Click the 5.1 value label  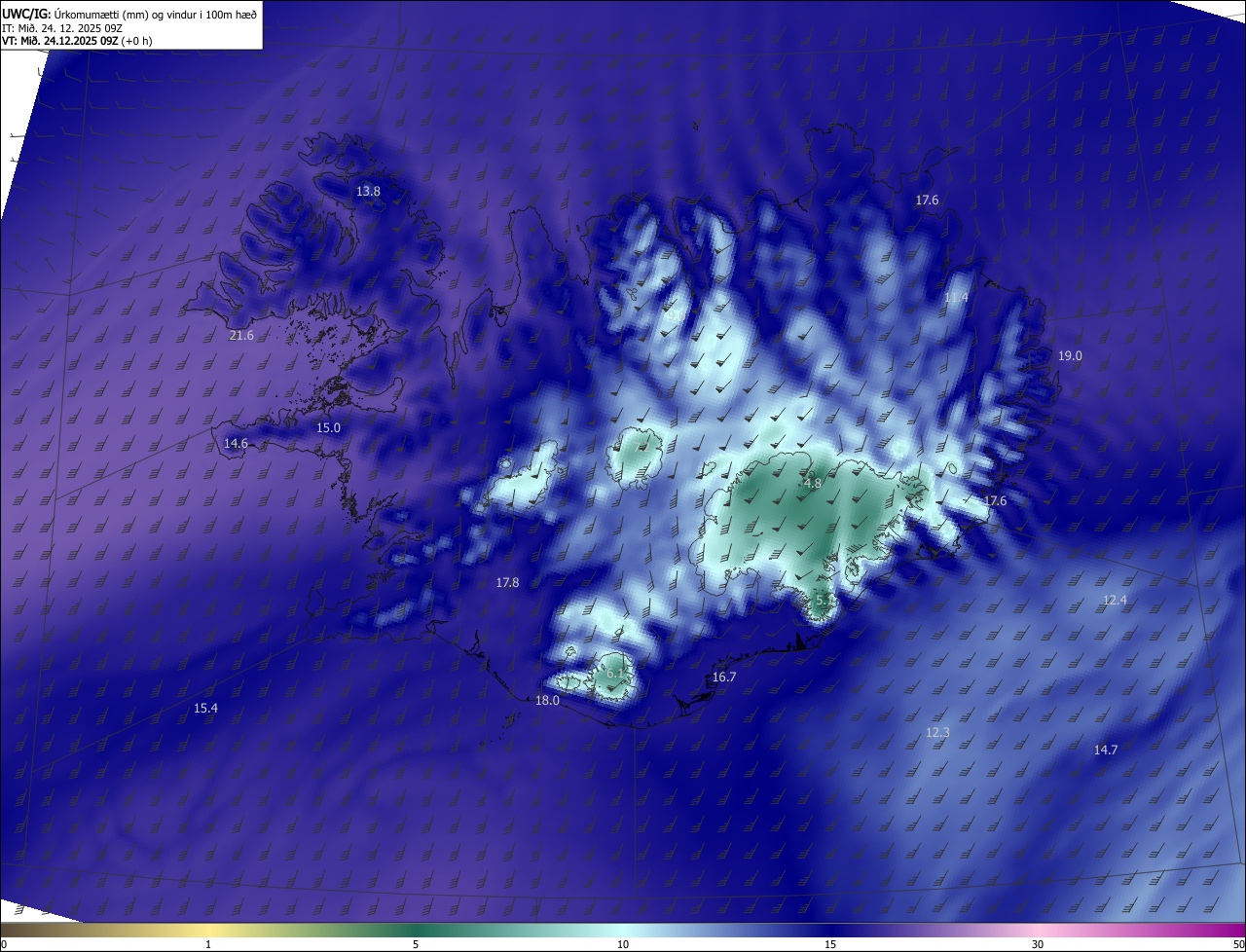coord(824,601)
